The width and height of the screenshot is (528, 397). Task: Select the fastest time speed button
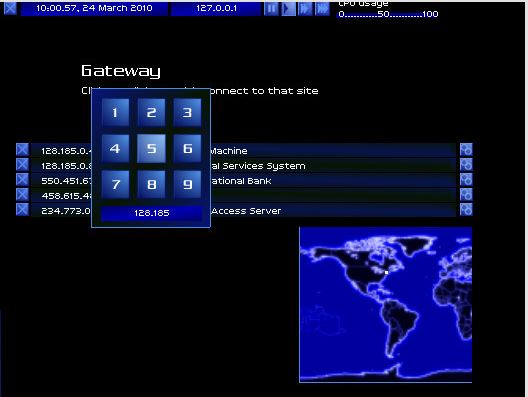pyautogui.click(x=322, y=8)
